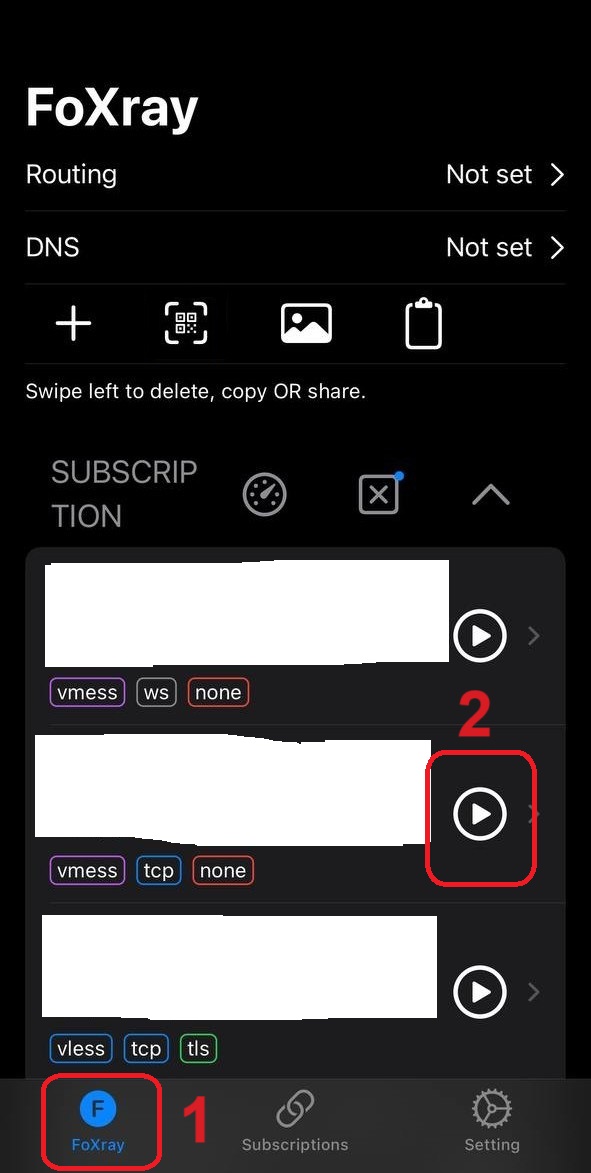Open details chevron of vmess ws server
This screenshot has width=591, height=1173.
tap(533, 635)
